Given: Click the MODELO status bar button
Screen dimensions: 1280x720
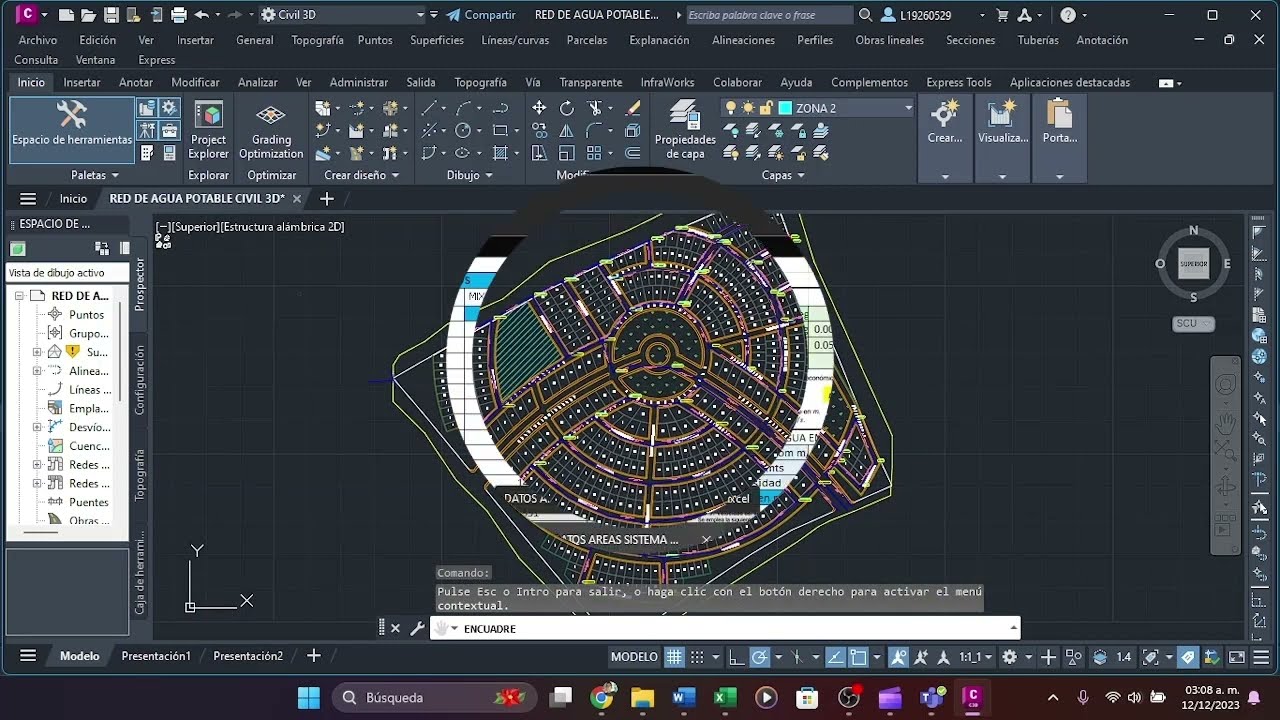Looking at the screenshot, I should pyautogui.click(x=634, y=657).
